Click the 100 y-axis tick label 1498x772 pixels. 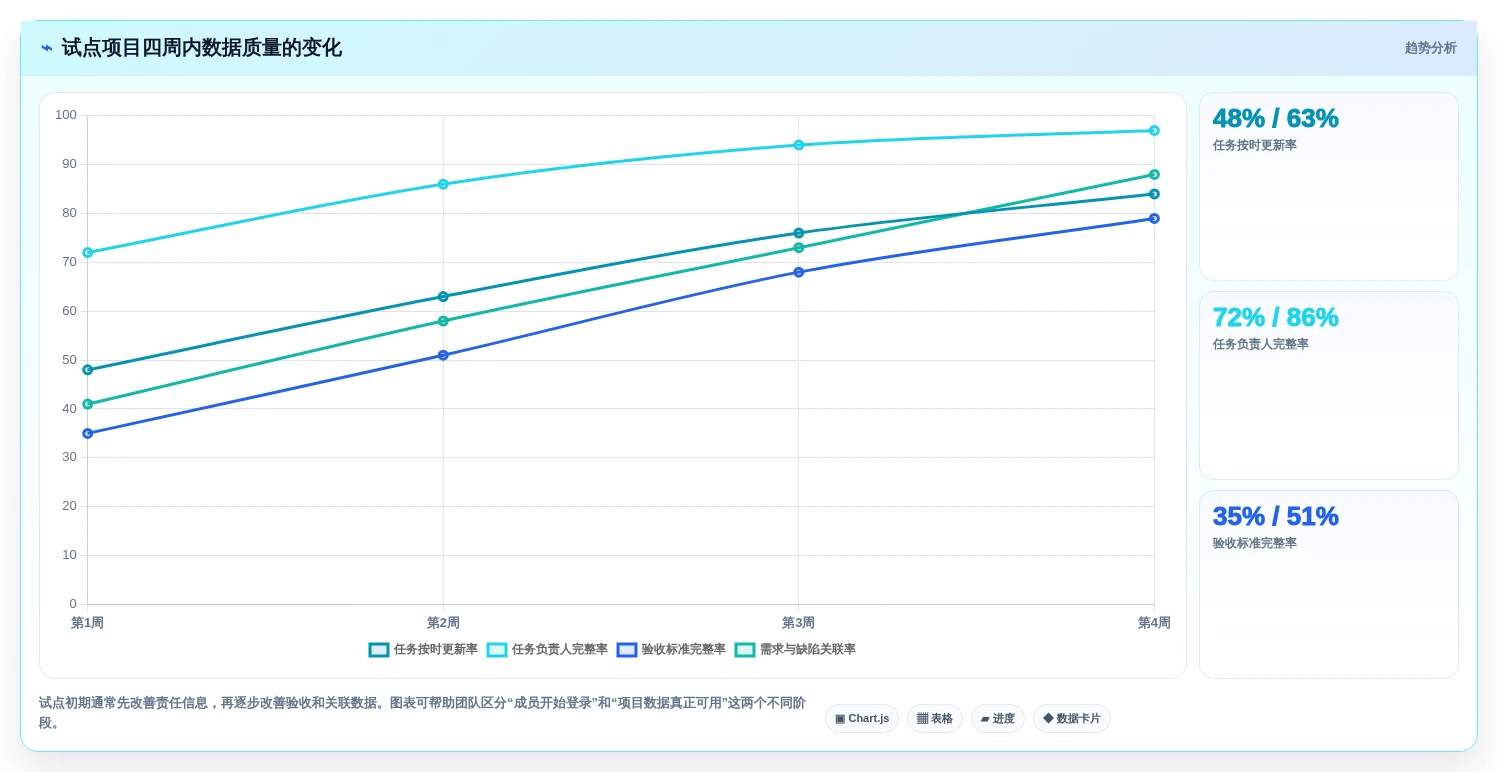coord(66,115)
